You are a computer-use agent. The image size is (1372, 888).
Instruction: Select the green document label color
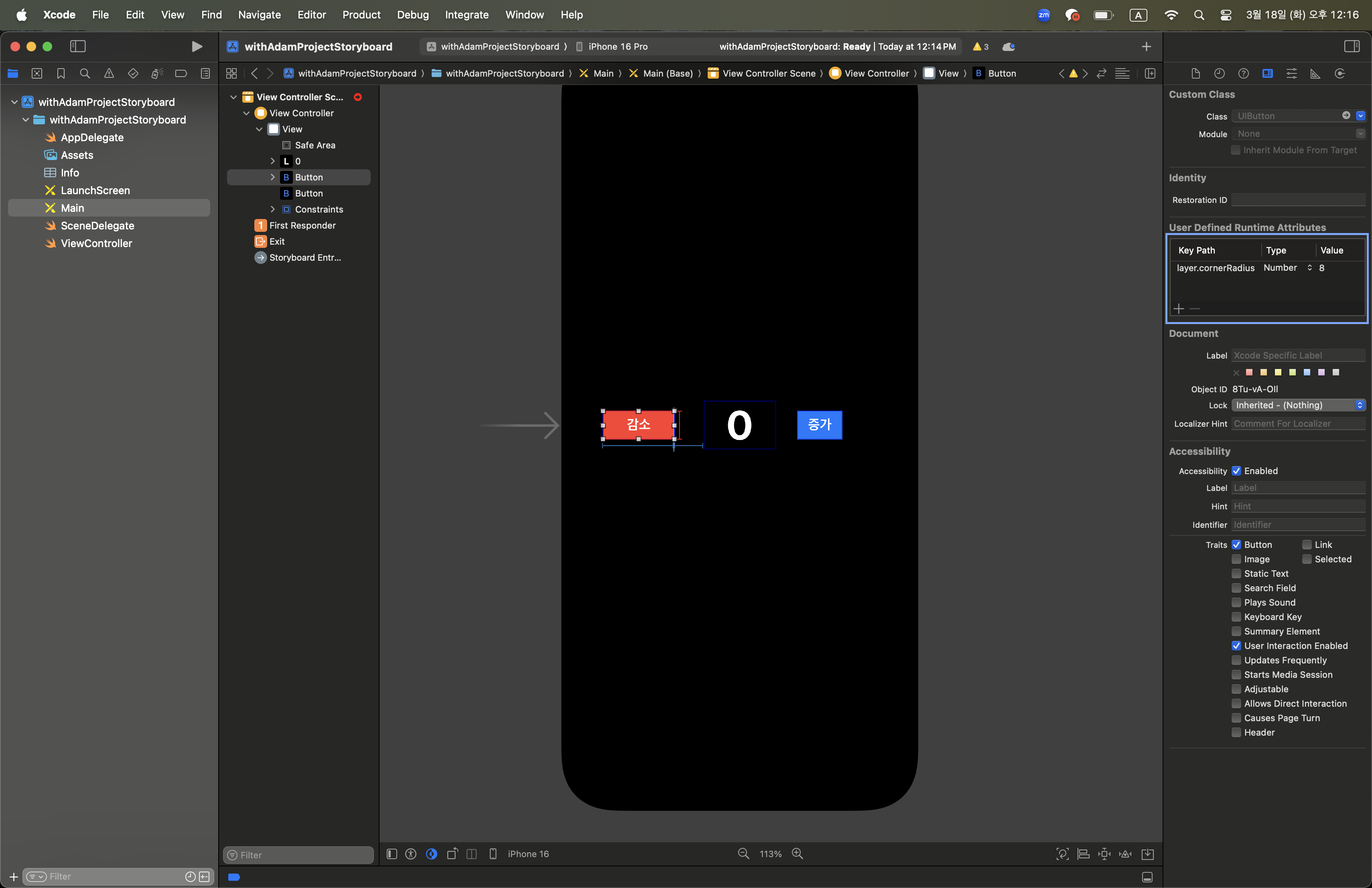[x=1293, y=372]
